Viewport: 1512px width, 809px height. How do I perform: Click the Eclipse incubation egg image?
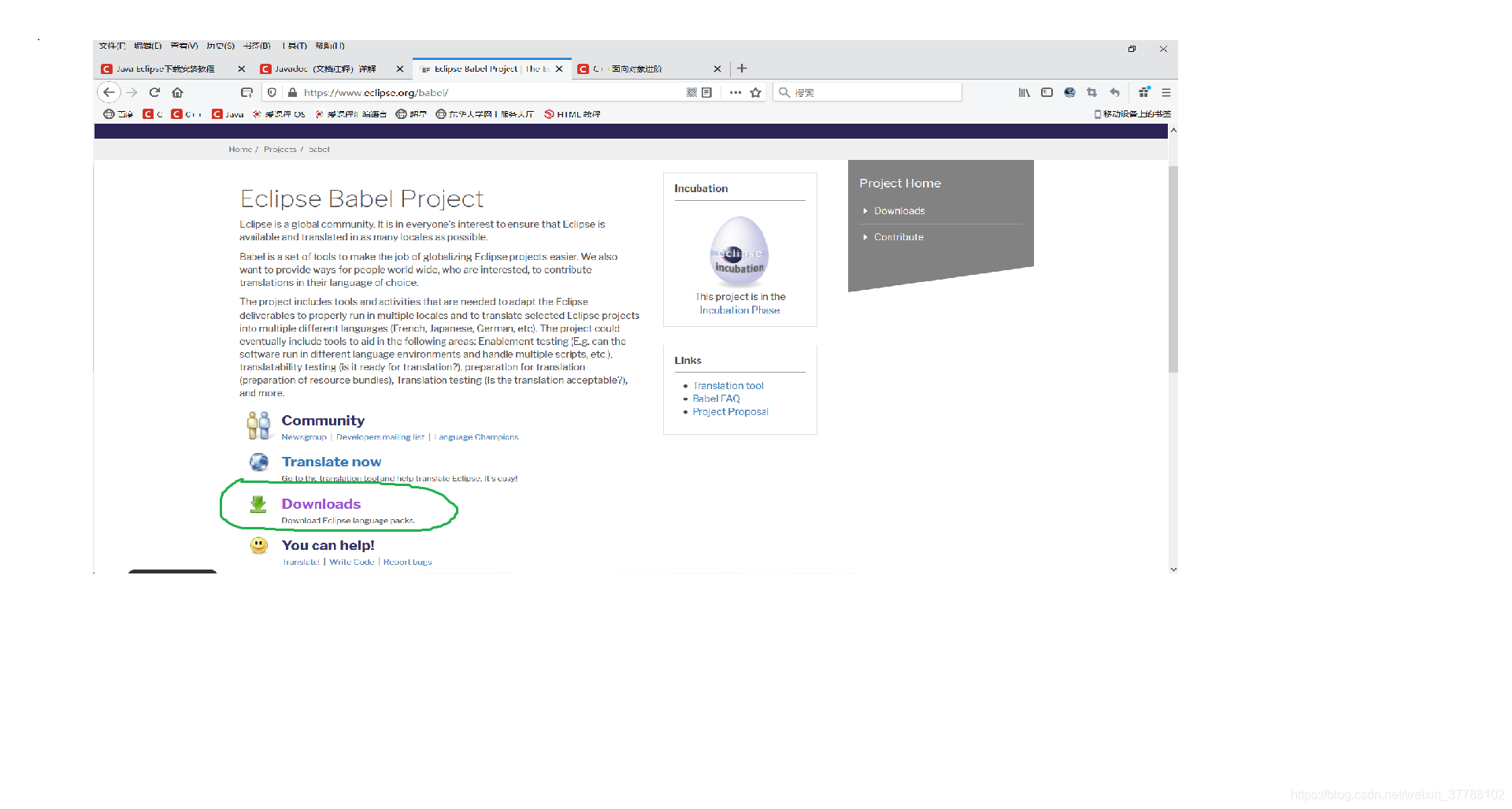click(x=739, y=251)
